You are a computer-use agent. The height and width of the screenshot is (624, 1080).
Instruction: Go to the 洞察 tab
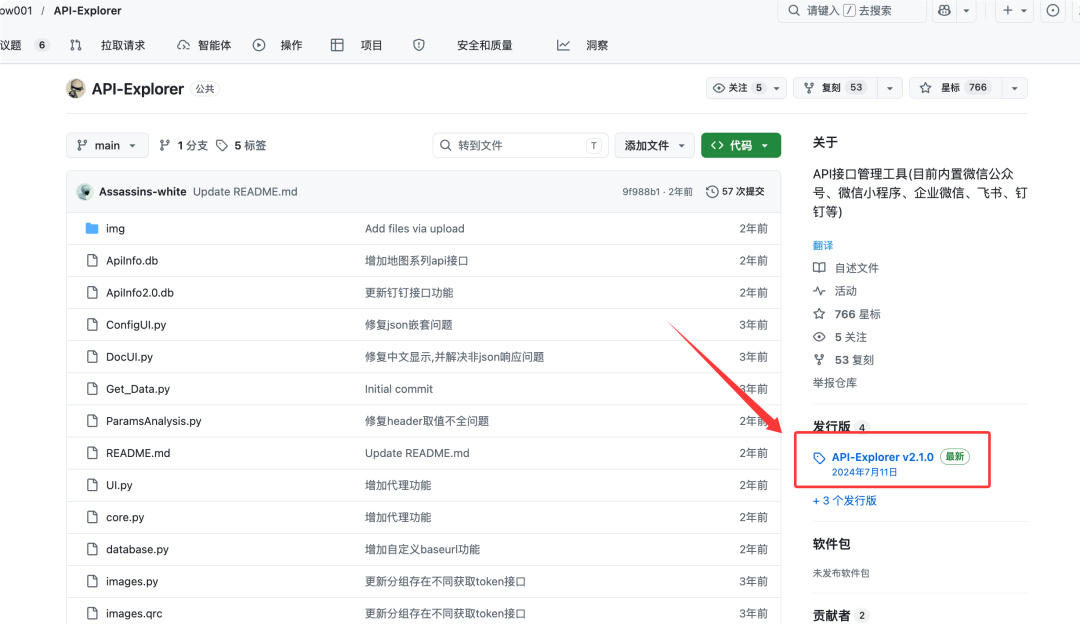(583, 45)
